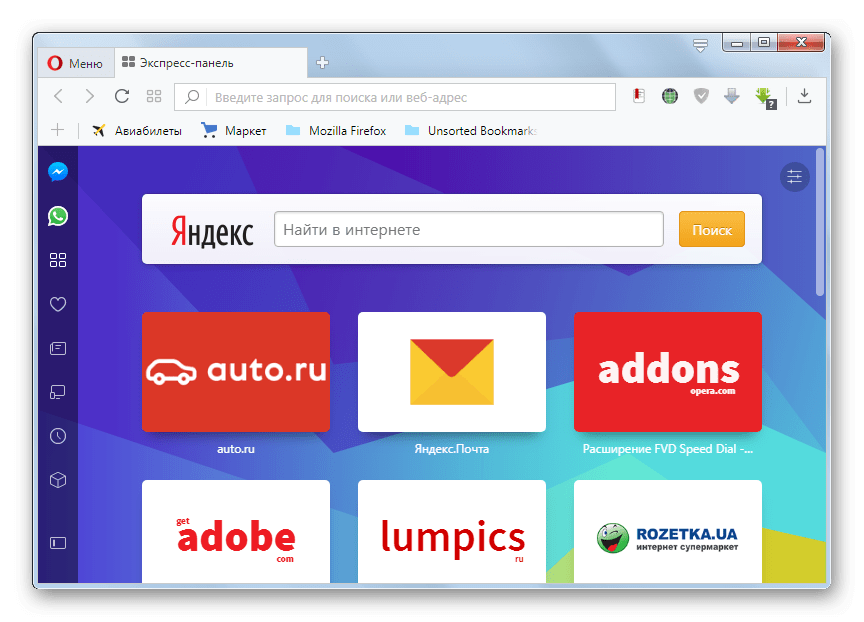Open WhatsApp in the sidebar
864x622 pixels.
[58, 216]
